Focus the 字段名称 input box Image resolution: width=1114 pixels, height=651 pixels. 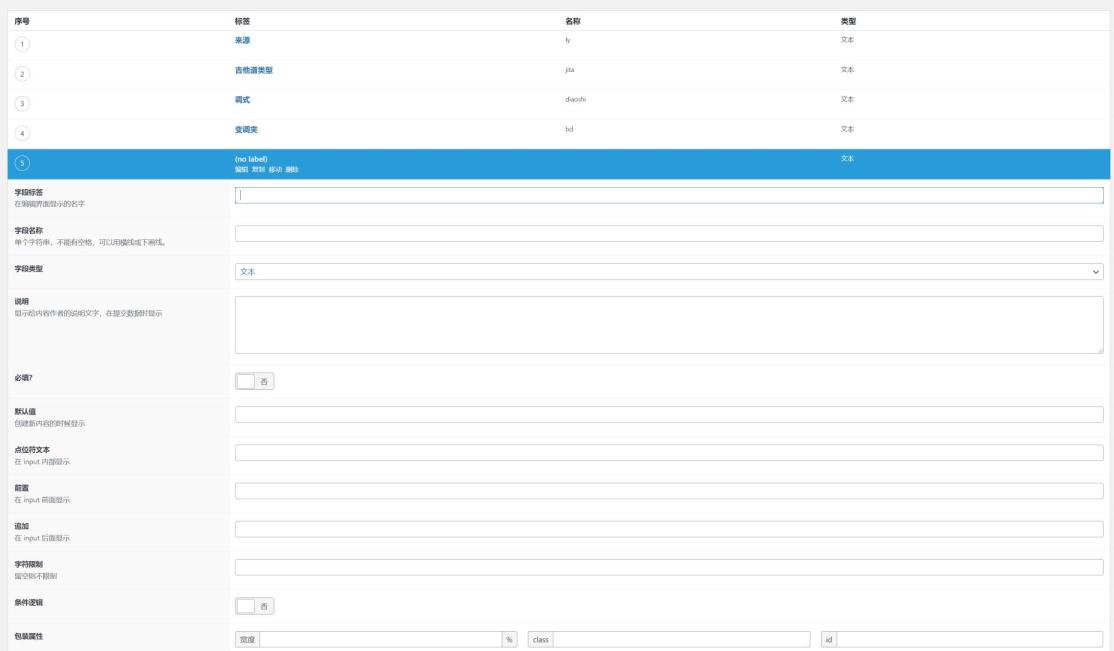click(x=669, y=234)
